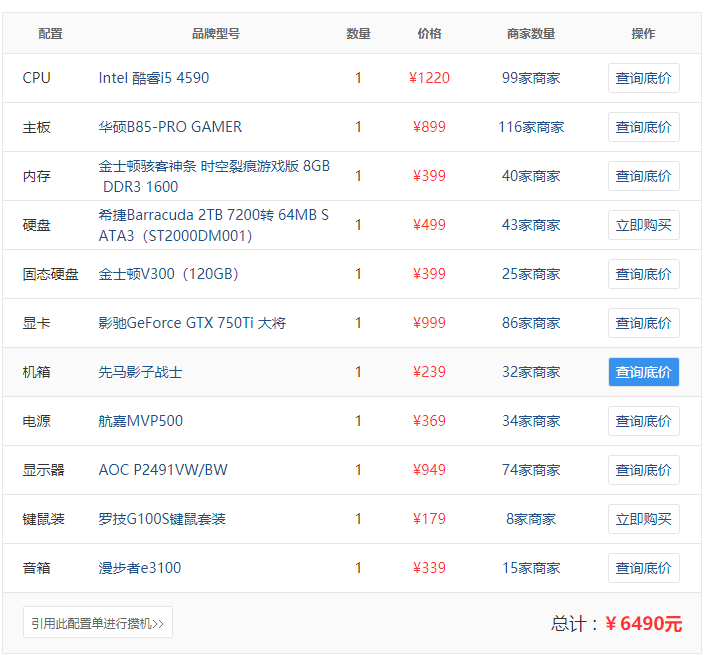The image size is (709, 664).
Task: Click 立即购买 for 罗技G100S键鼠套装
Action: click(643, 519)
